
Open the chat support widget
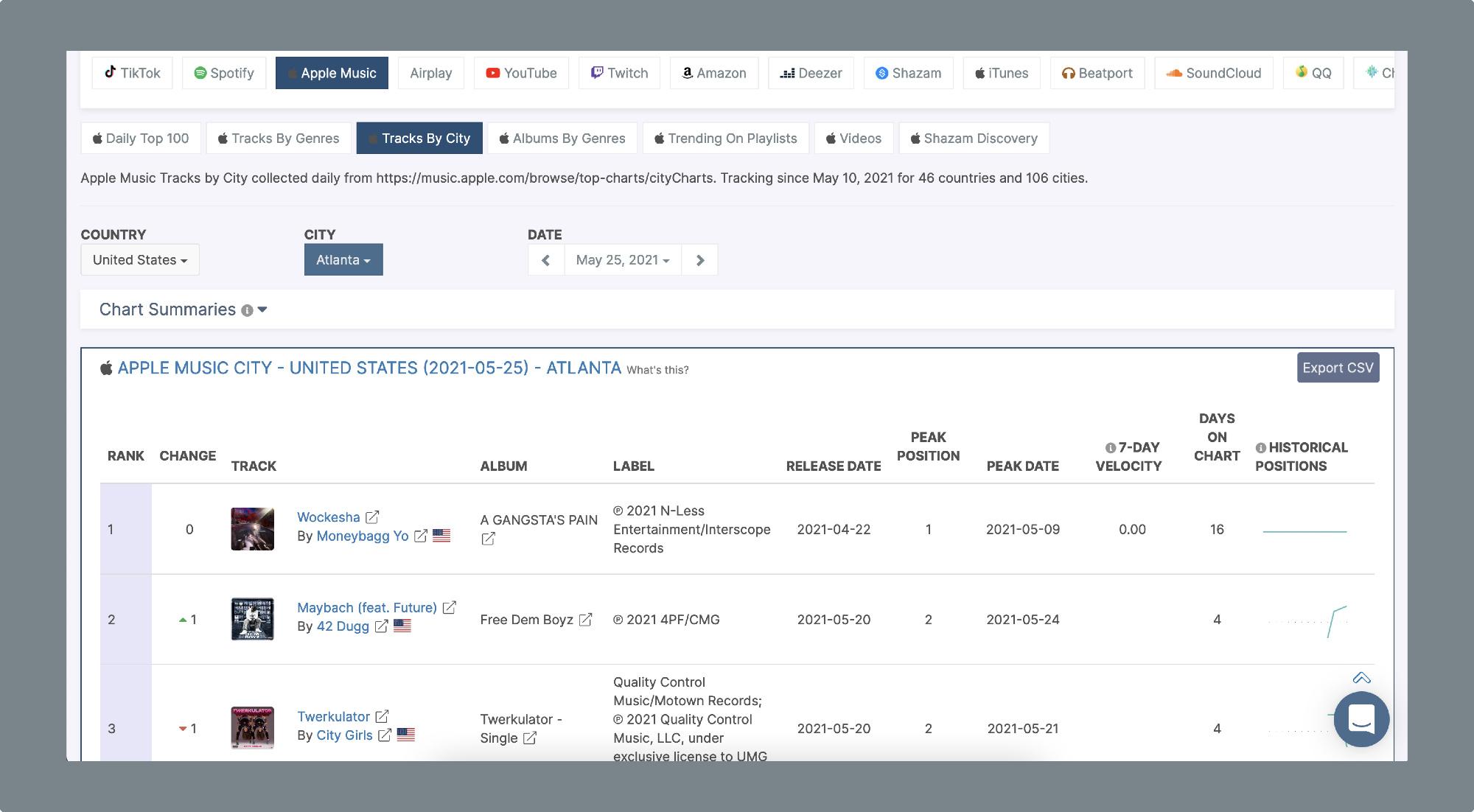1361,719
